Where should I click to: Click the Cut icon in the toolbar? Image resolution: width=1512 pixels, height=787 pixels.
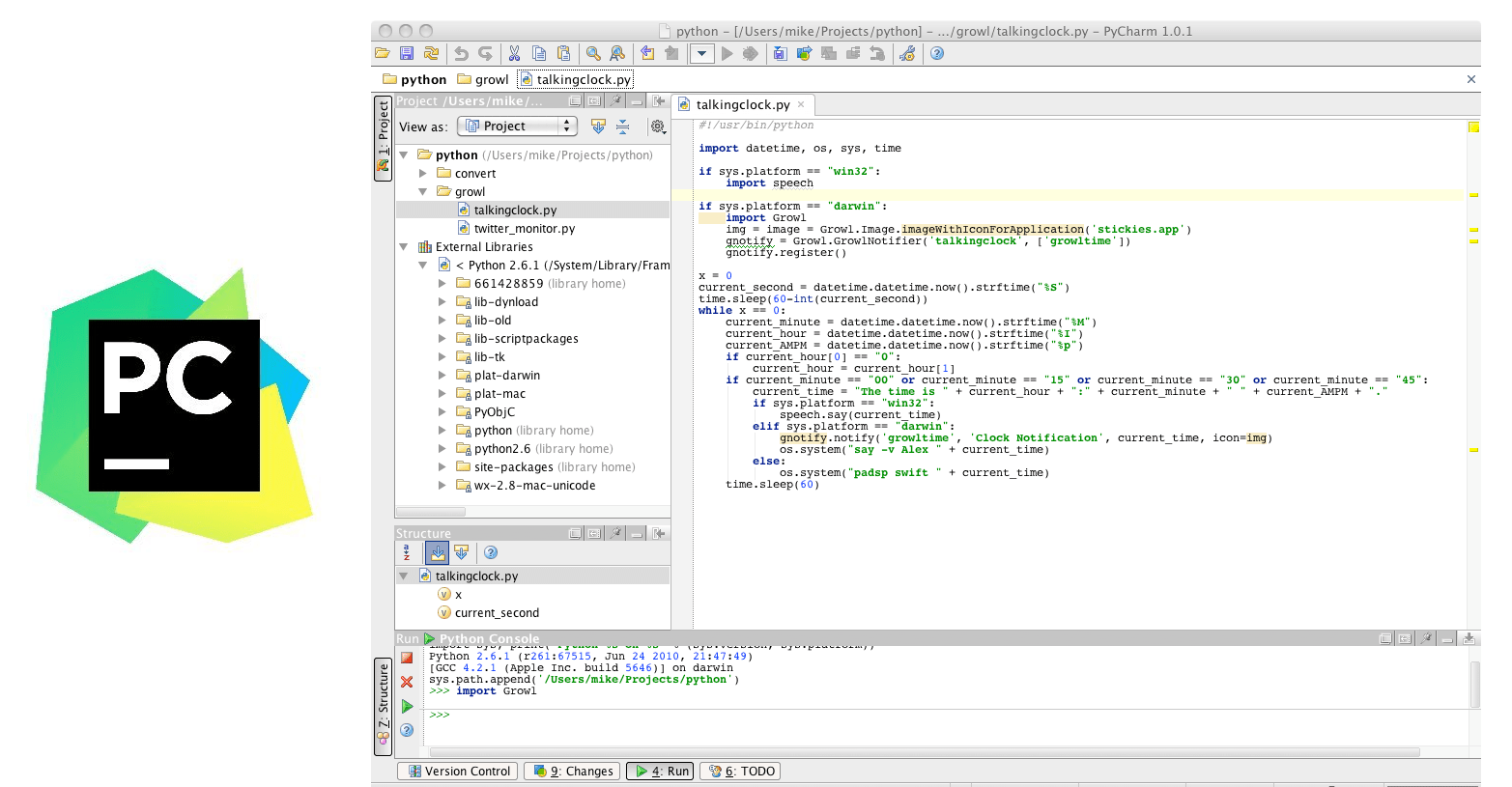514,53
